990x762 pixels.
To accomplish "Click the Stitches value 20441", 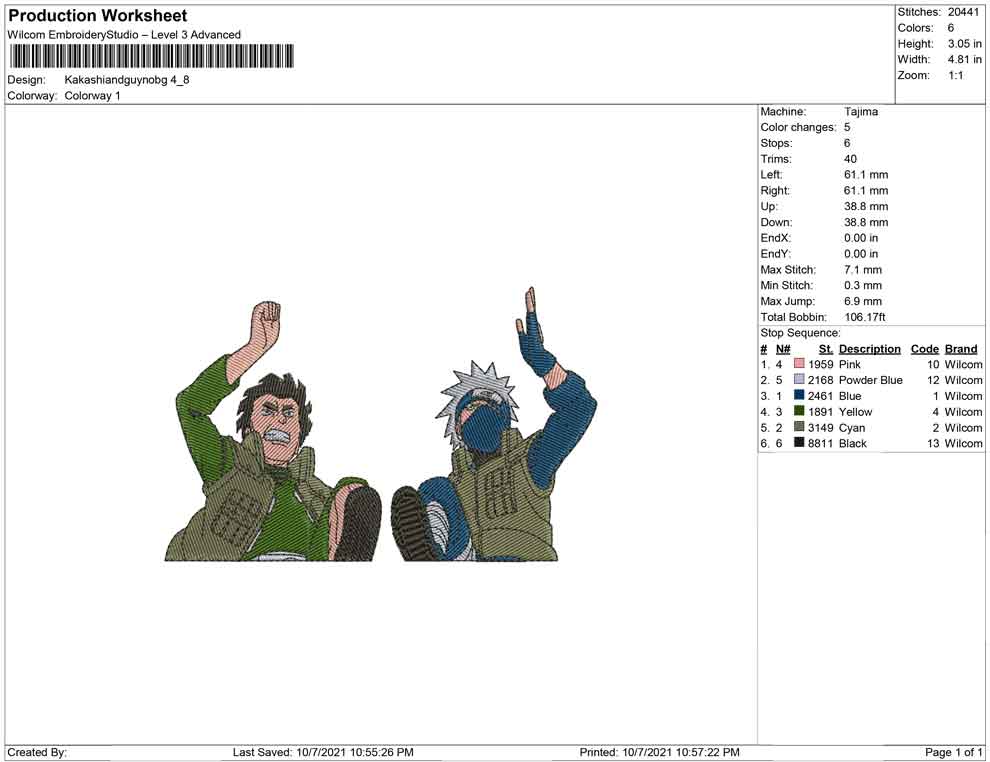I will (963, 12).
